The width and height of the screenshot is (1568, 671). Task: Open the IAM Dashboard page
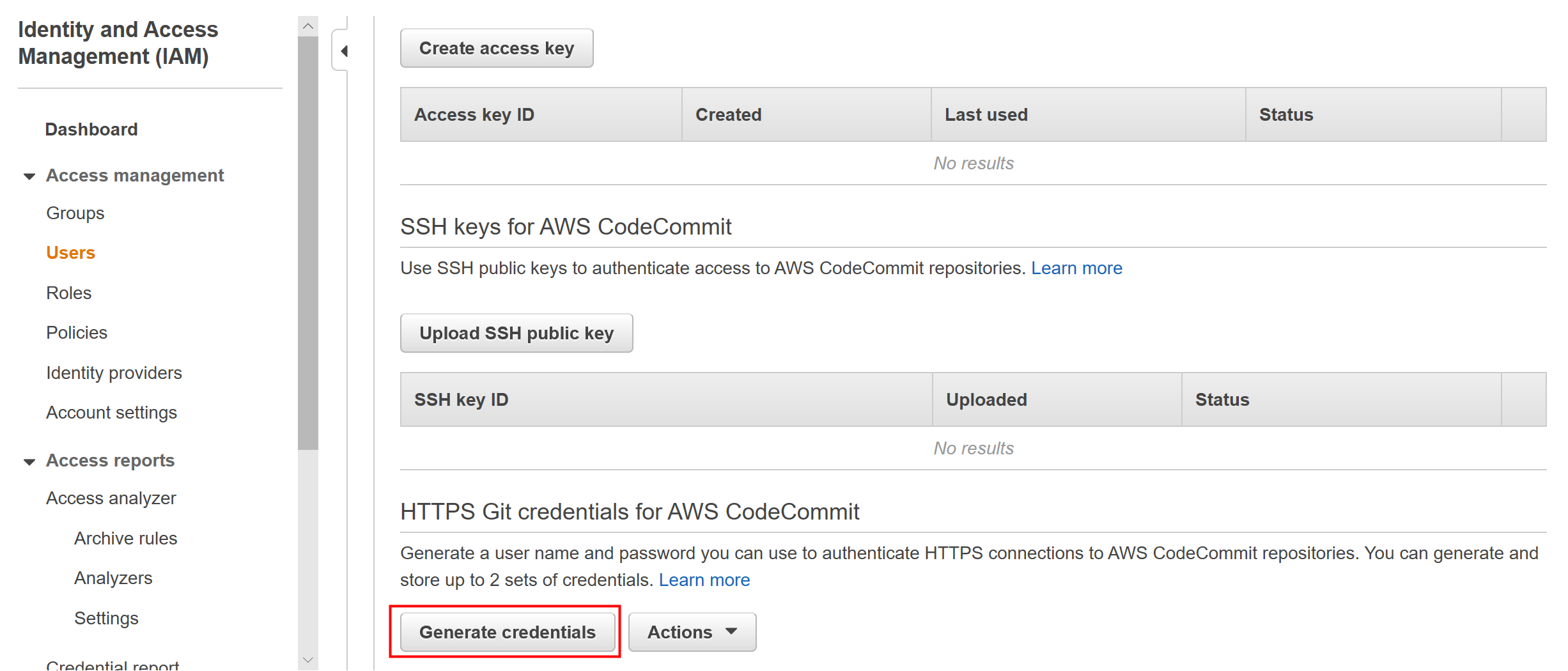91,130
